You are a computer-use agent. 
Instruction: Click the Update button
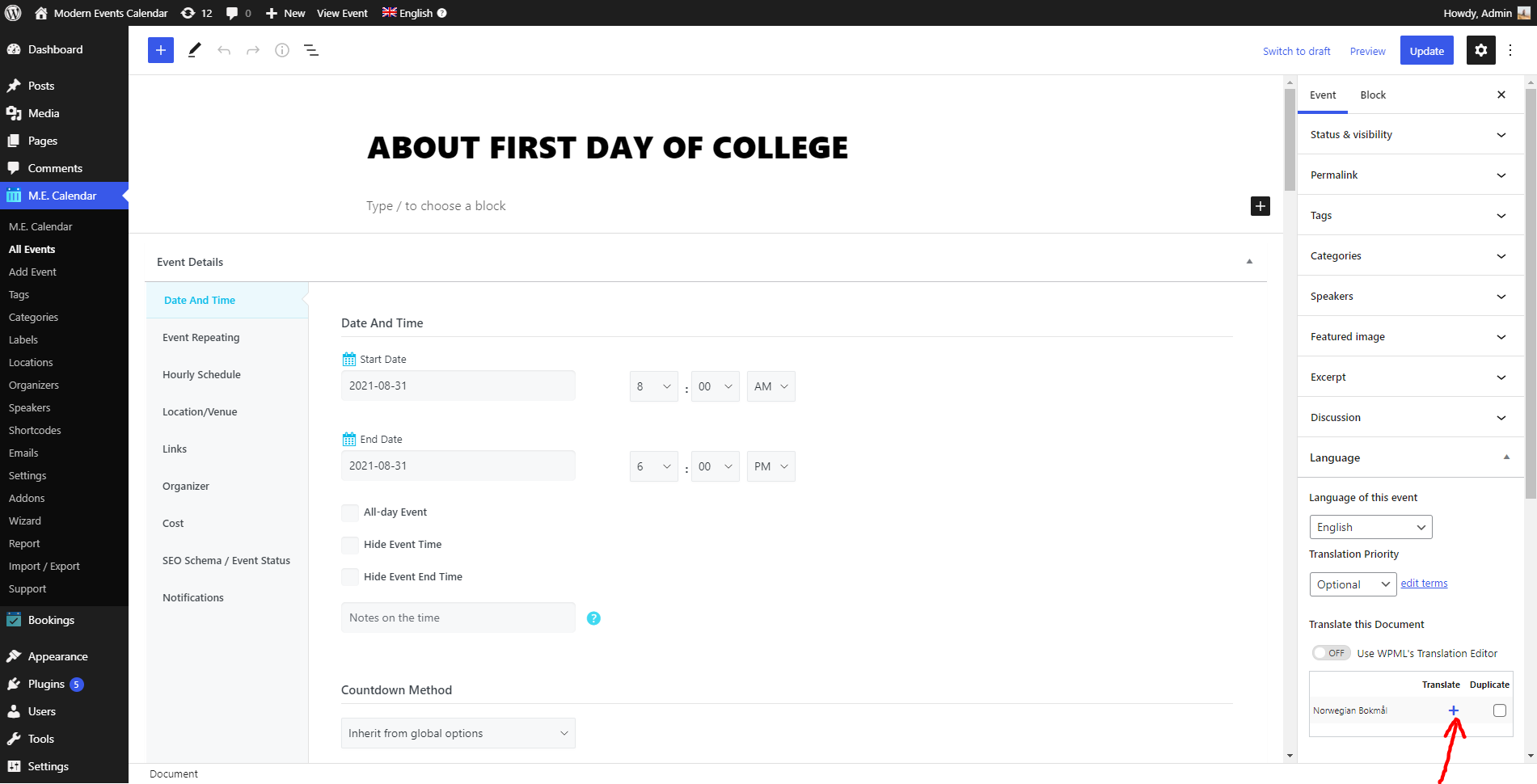[x=1426, y=50]
